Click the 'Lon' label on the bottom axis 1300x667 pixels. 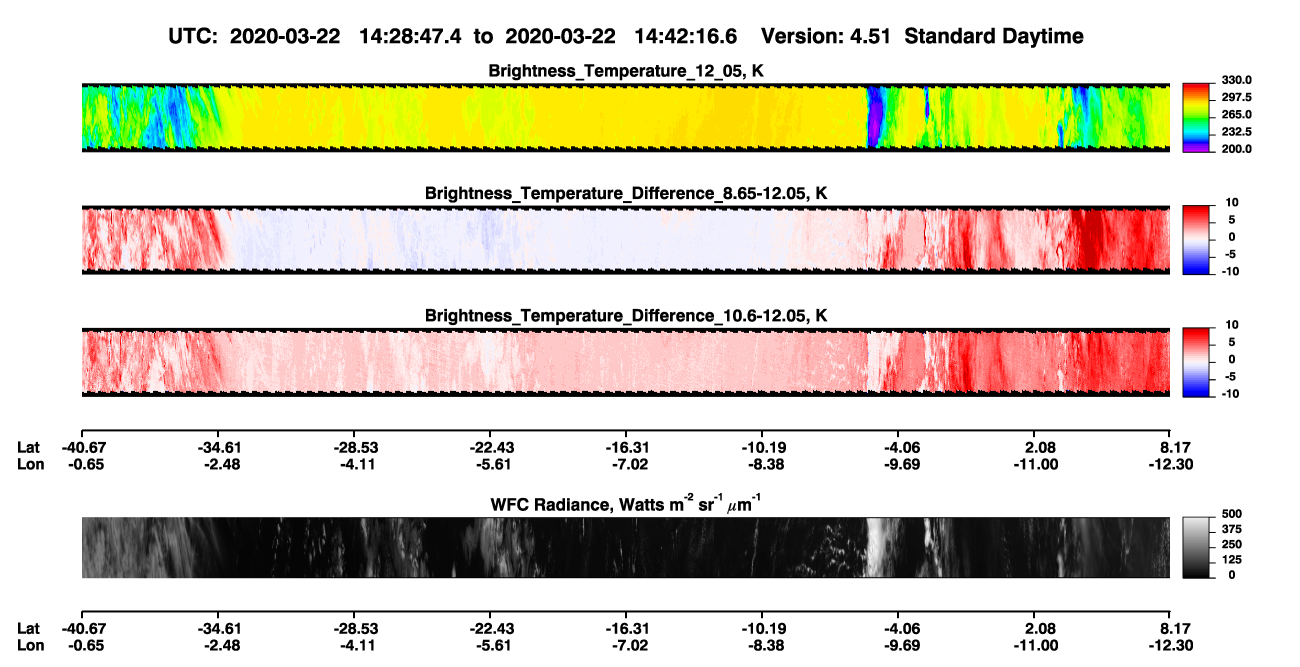pyautogui.click(x=29, y=645)
